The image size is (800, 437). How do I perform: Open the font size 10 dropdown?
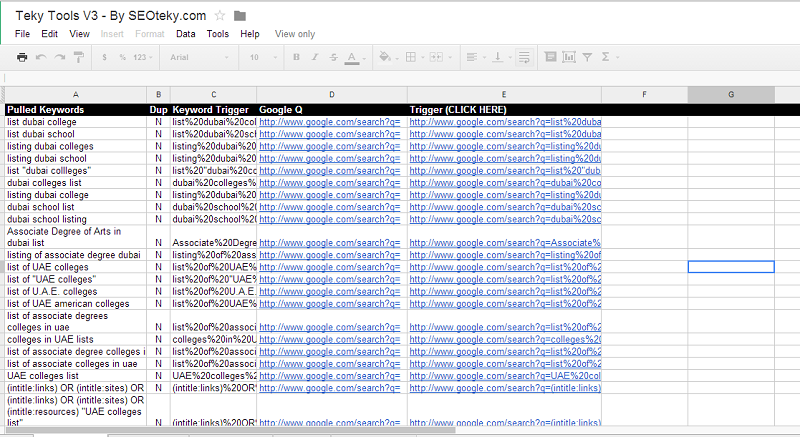click(263, 57)
